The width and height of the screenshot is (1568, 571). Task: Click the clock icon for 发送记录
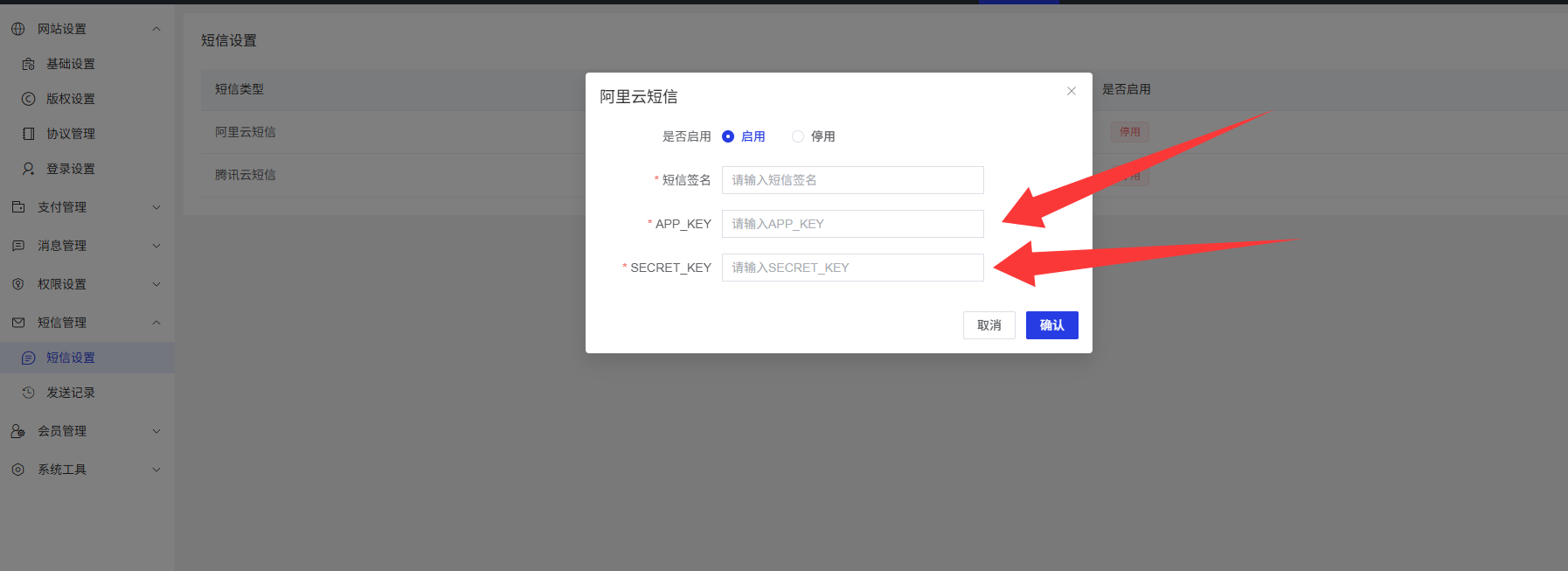pyautogui.click(x=29, y=393)
